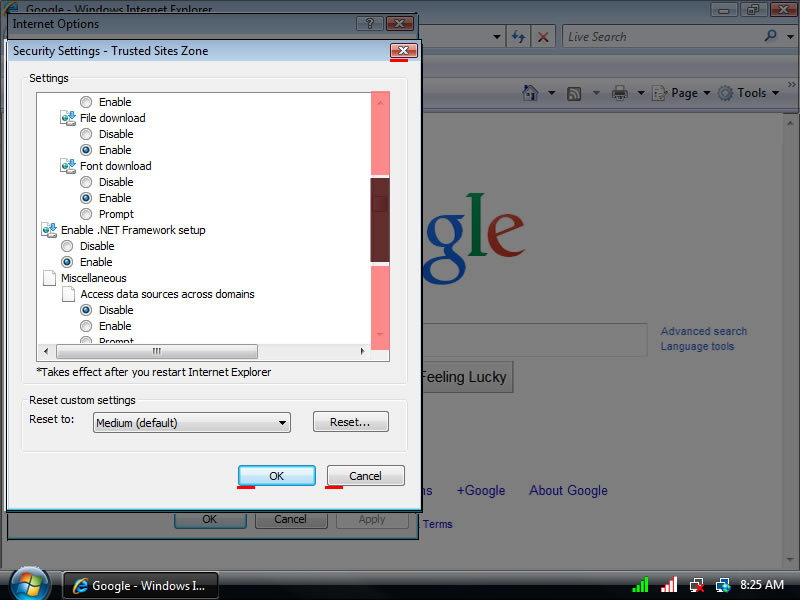Viewport: 800px width, 600px height.
Task: Open the address bar history dropdown
Action: 497,37
